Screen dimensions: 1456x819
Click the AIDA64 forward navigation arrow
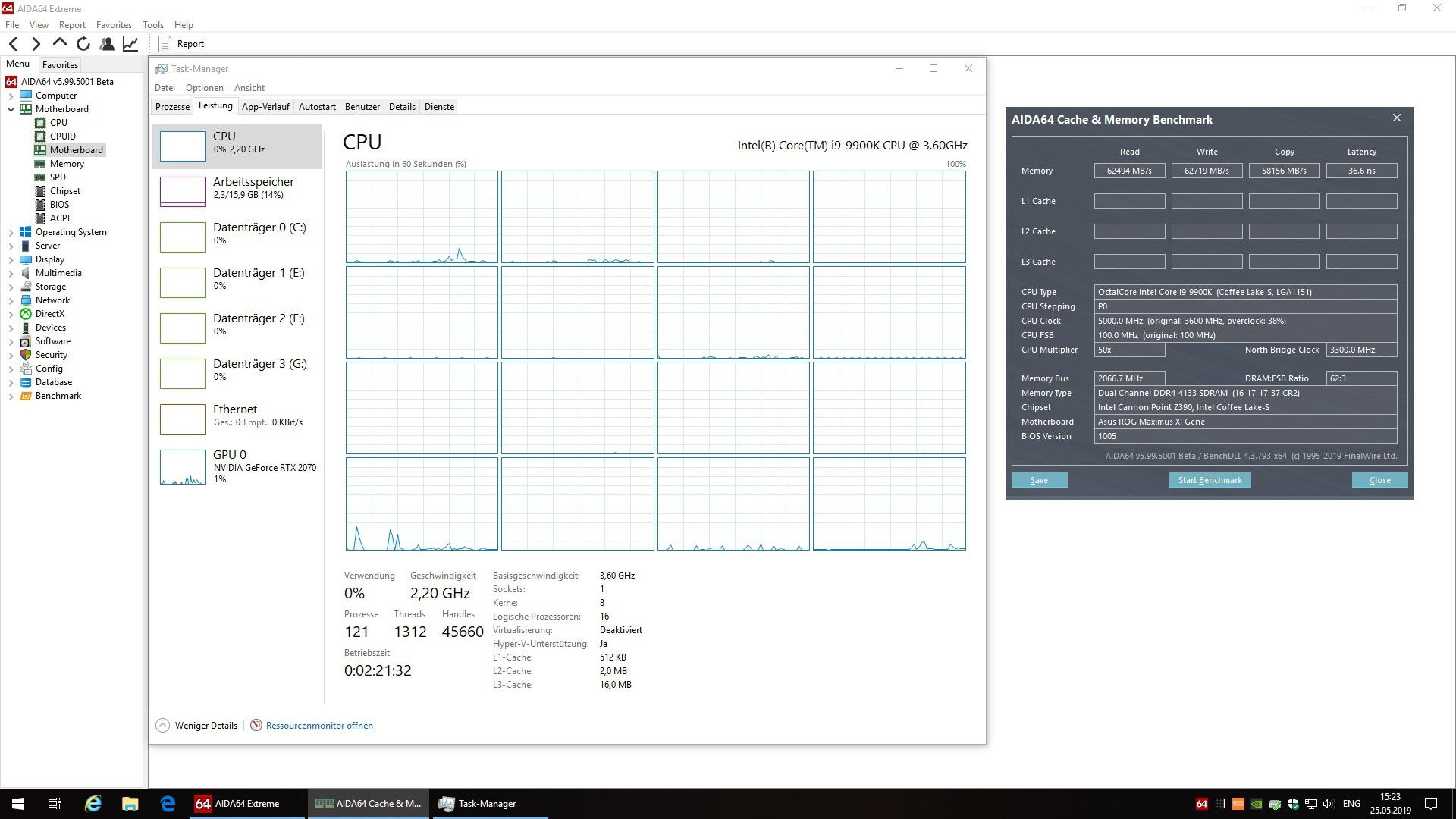pyautogui.click(x=36, y=44)
